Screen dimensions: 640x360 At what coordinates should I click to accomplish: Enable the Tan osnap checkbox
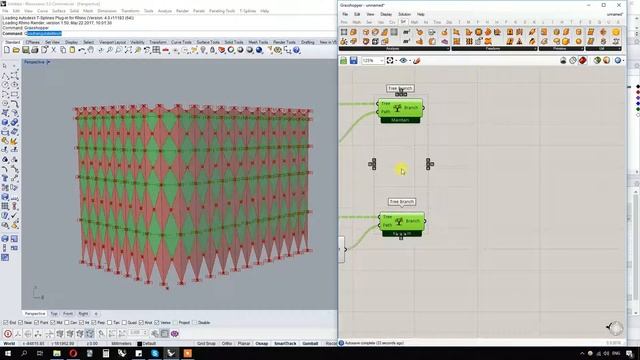[x=109, y=322]
